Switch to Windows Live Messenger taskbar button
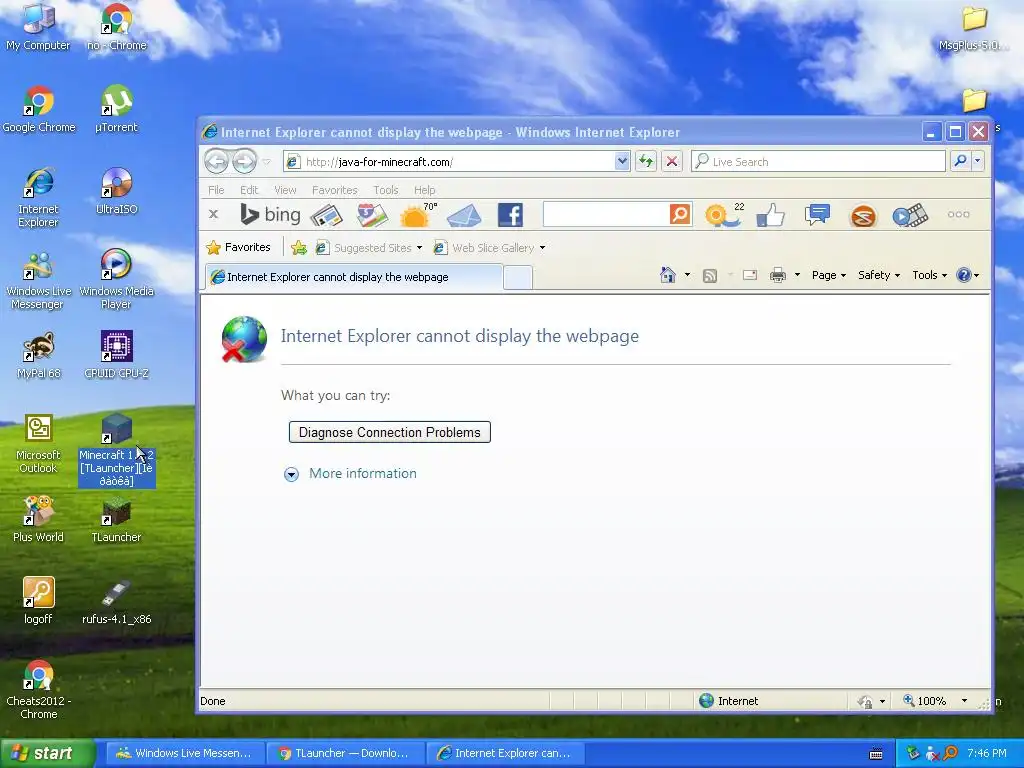Screen dimensions: 1024x768 [x=183, y=753]
